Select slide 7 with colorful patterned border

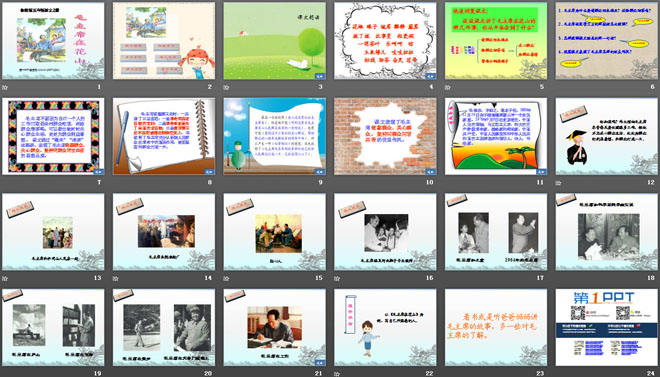point(53,136)
